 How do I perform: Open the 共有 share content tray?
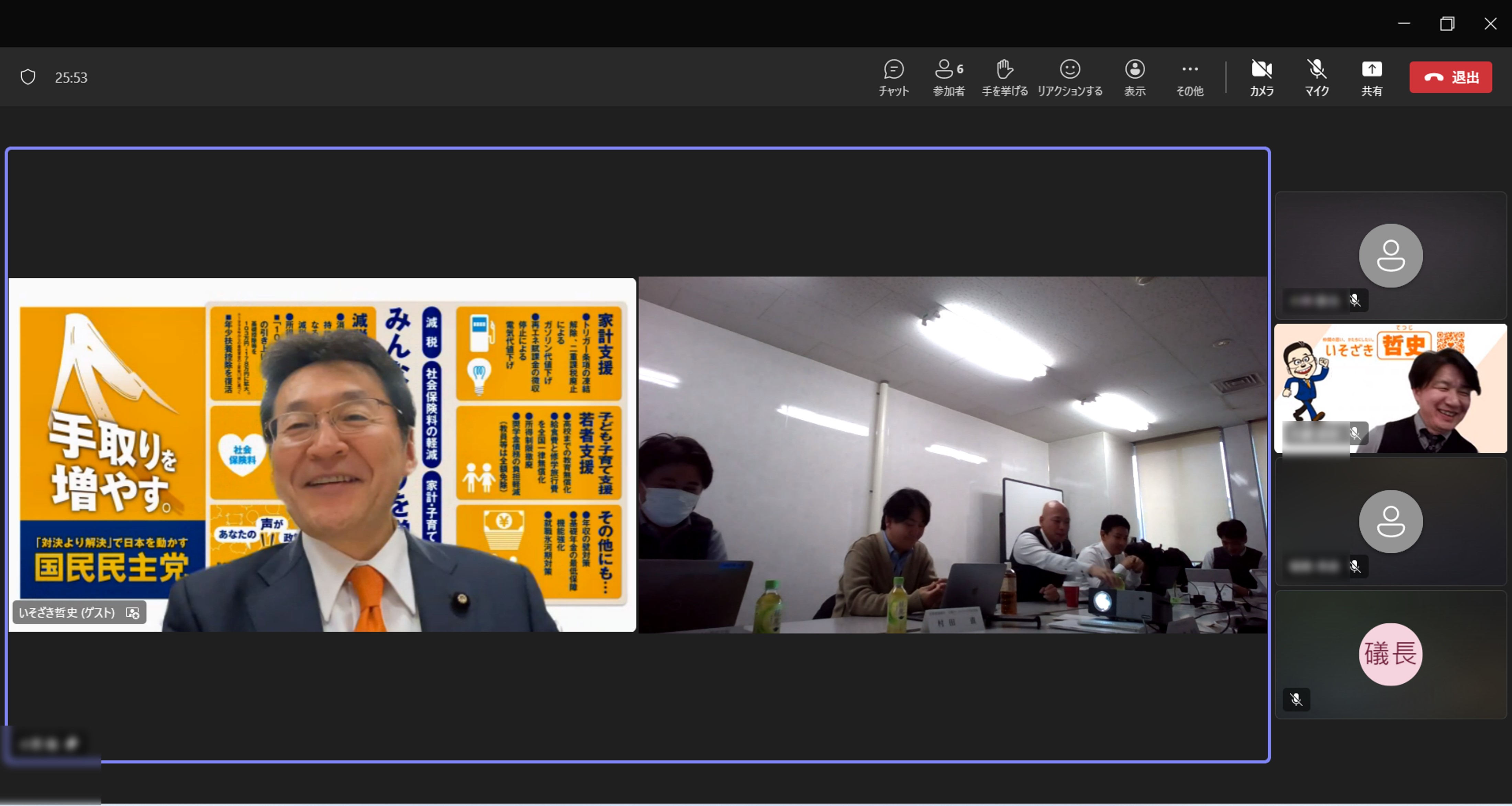[x=1371, y=77]
